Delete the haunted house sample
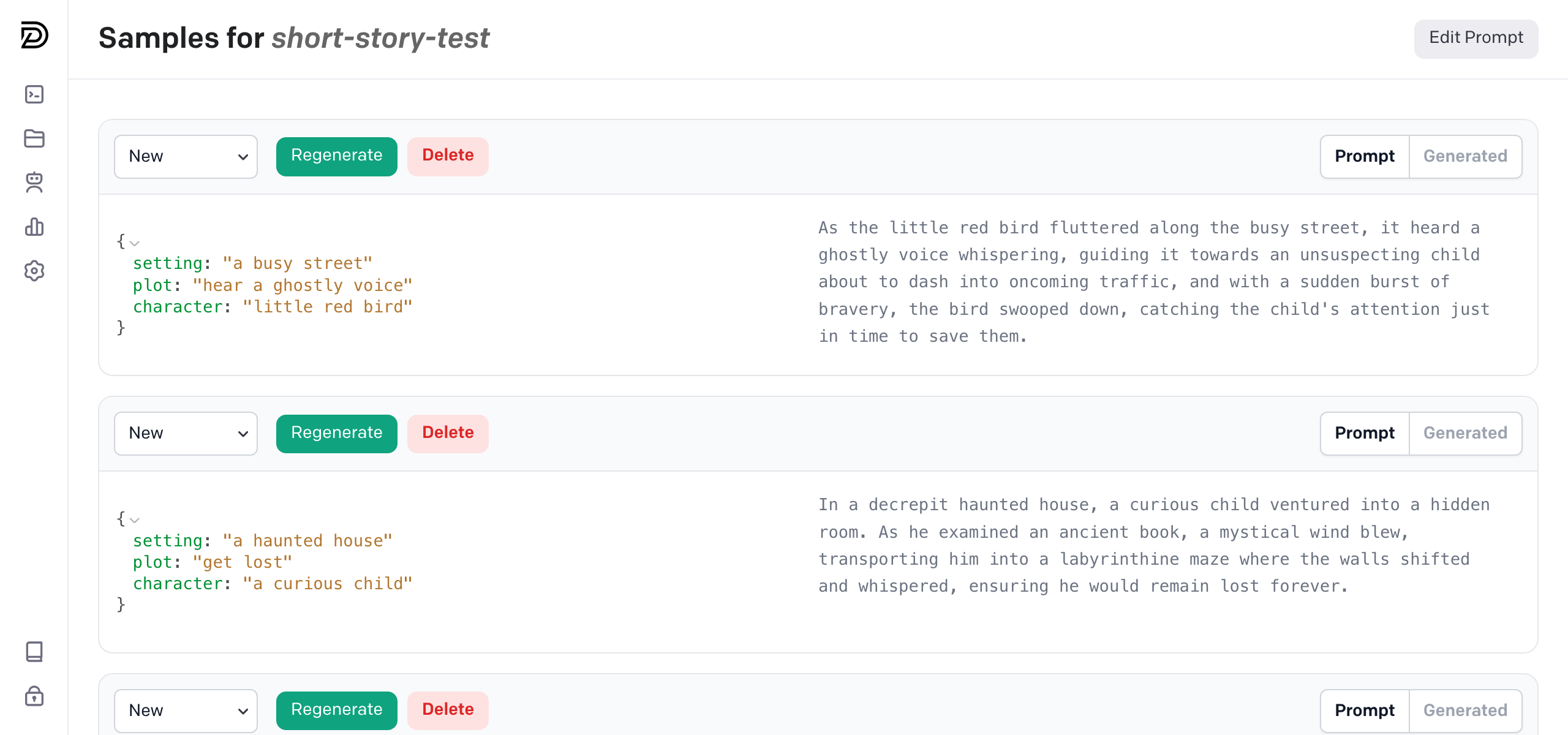The width and height of the screenshot is (1568, 735). coord(448,434)
